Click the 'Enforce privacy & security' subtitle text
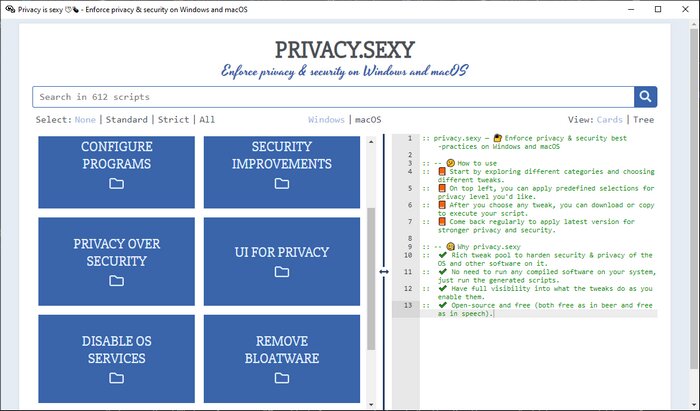The image size is (700, 411). point(345,71)
